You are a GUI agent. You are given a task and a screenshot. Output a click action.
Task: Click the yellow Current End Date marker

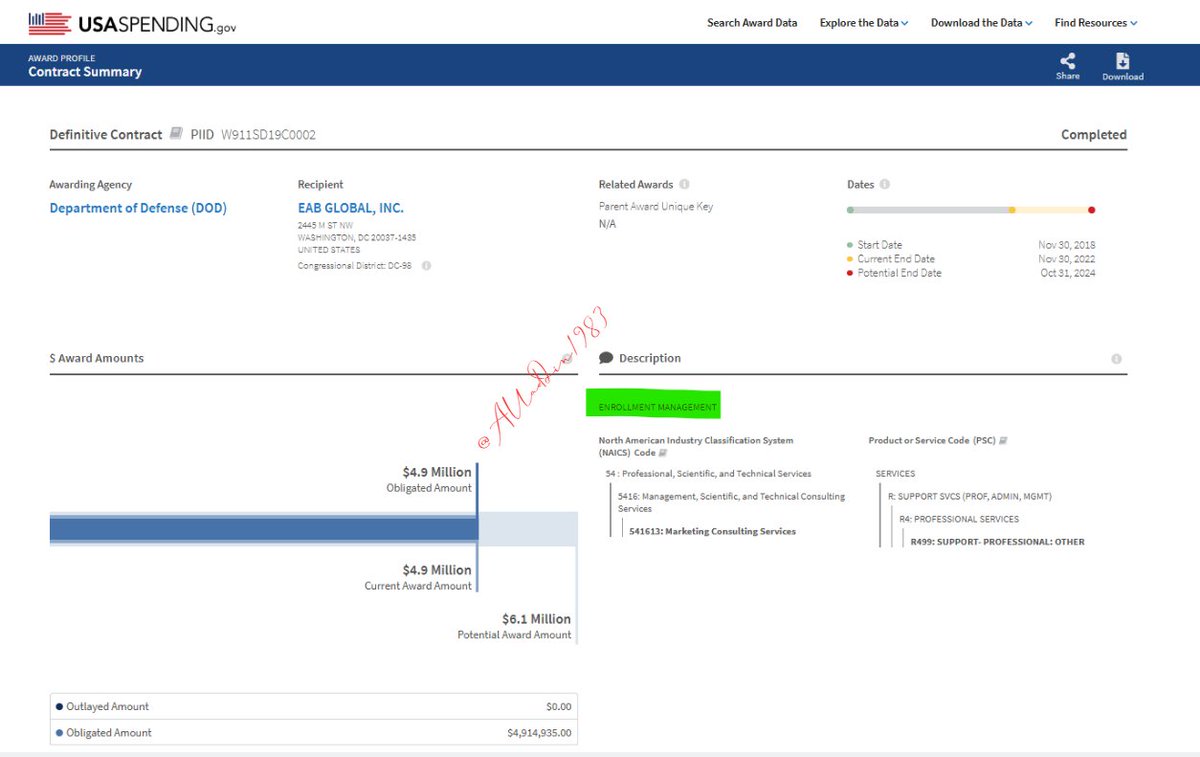coord(1012,210)
